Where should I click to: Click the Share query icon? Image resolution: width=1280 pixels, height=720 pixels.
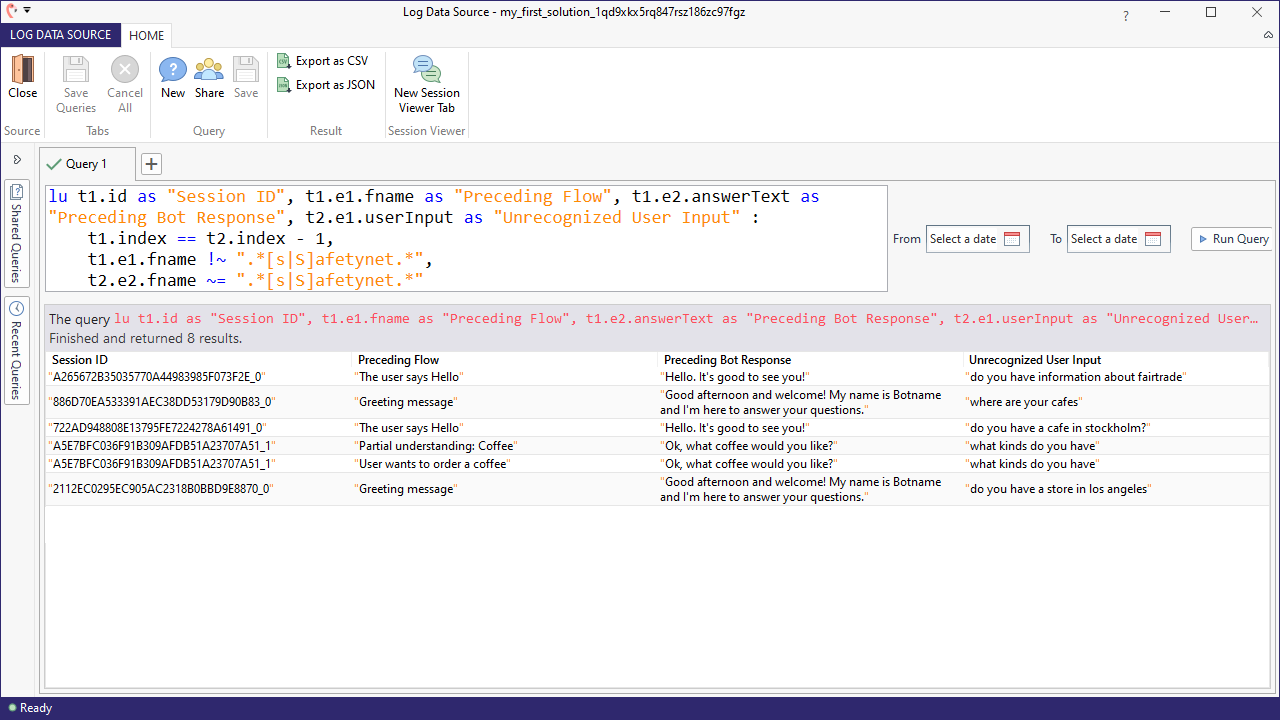(209, 70)
